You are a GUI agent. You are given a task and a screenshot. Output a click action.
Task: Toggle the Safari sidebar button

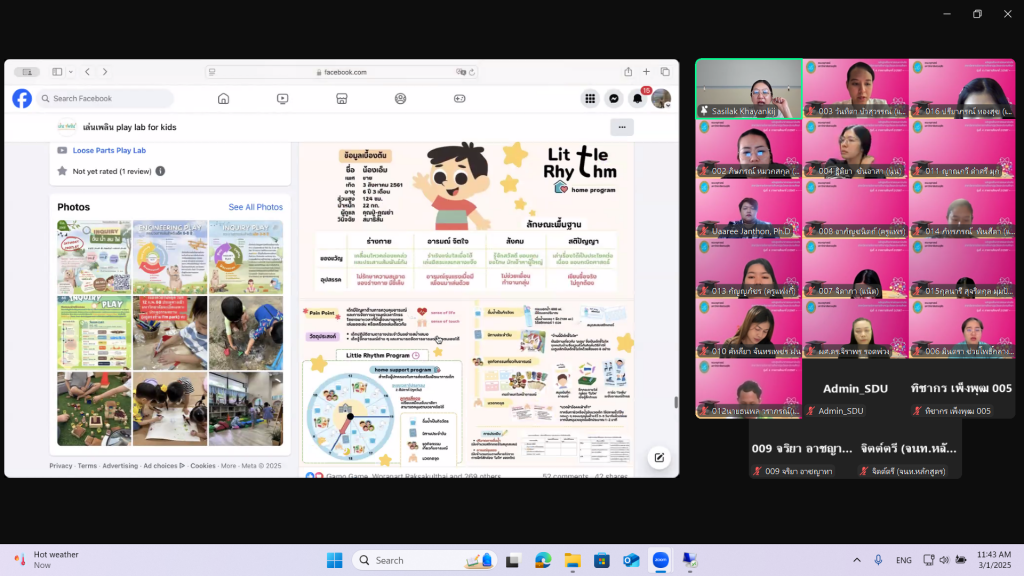[x=57, y=72]
